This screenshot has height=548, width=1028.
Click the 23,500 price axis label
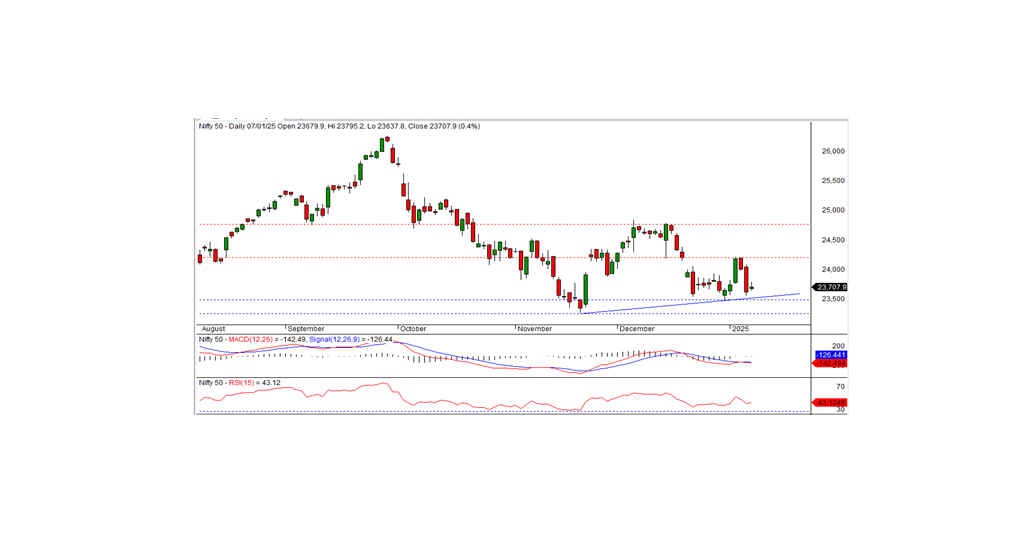tap(834, 299)
